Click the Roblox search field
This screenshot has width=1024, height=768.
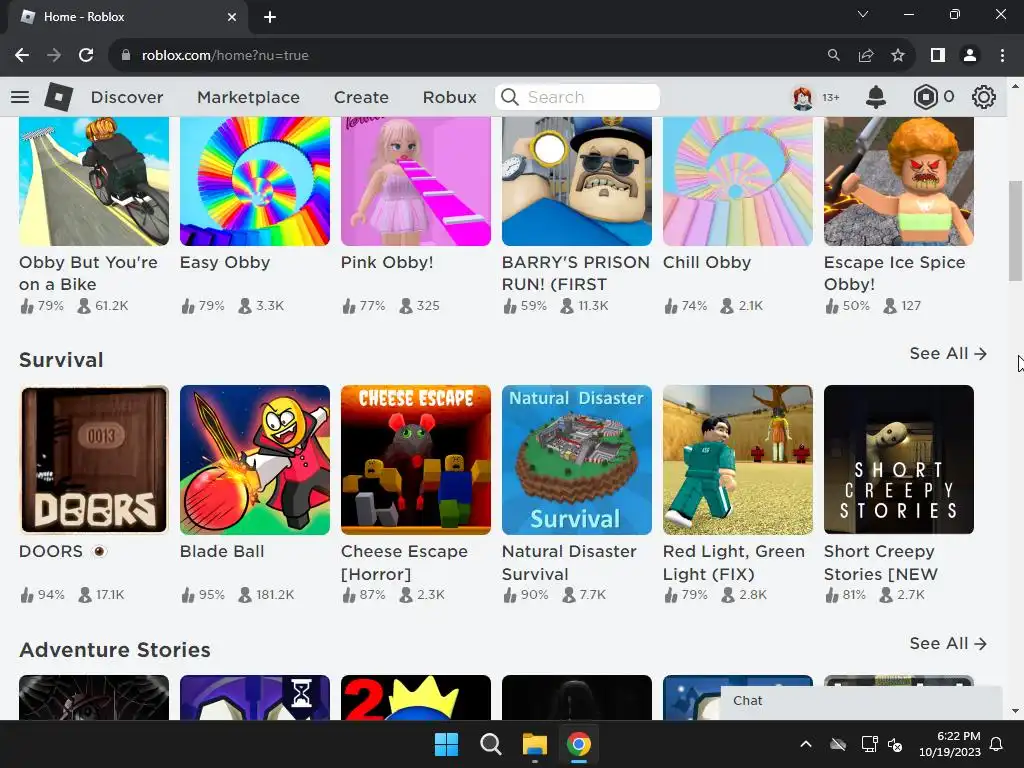coord(577,97)
